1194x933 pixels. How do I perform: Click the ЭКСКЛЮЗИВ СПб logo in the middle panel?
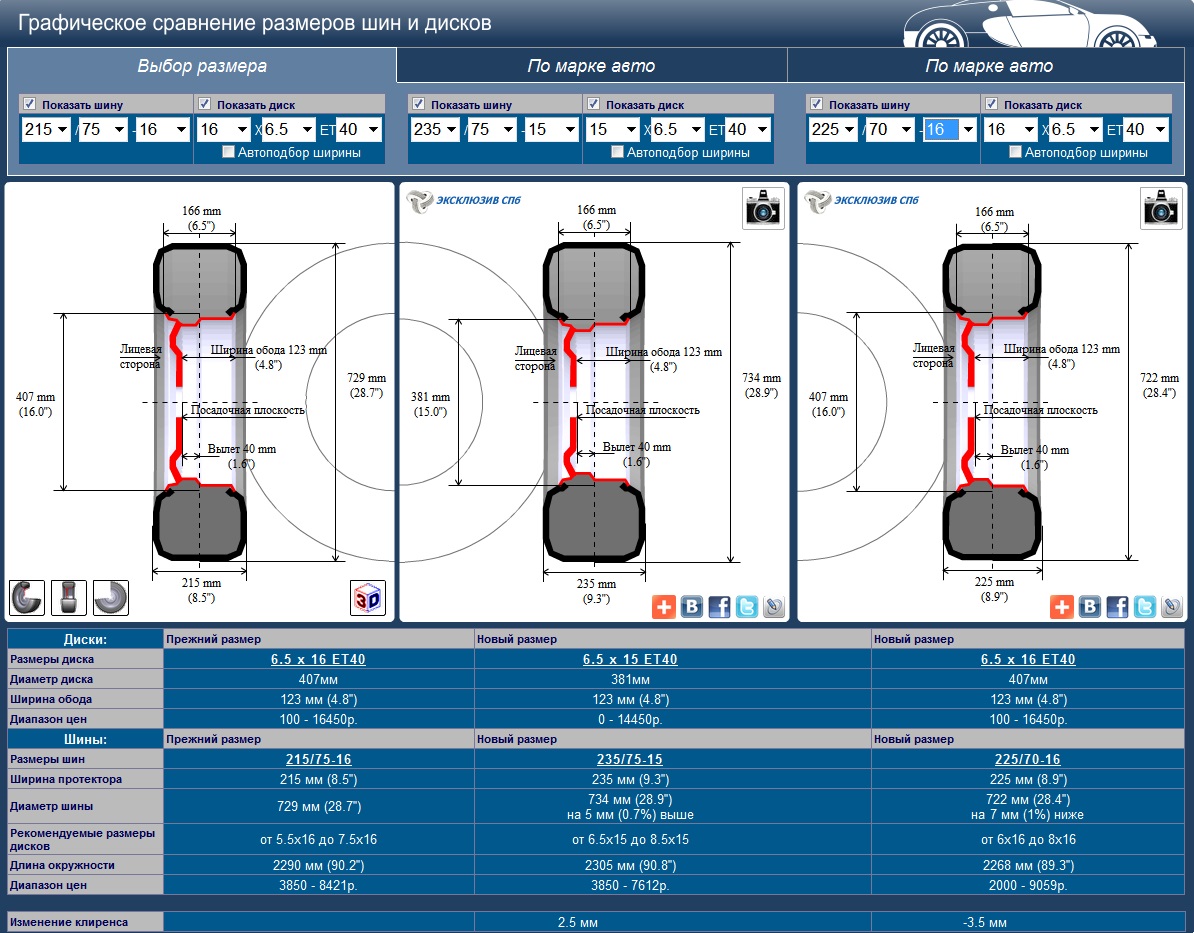[x=464, y=200]
